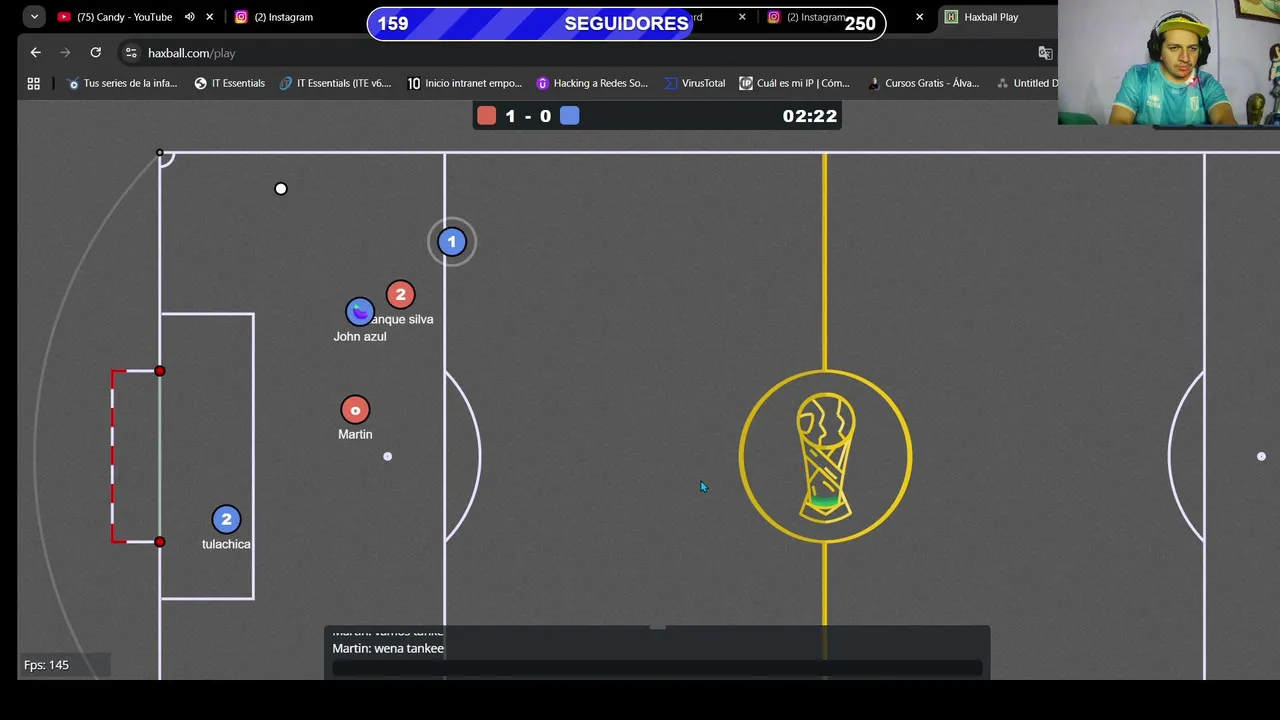Click the red Martin player disc
Image resolution: width=1280 pixels, height=720 pixels.
click(x=355, y=410)
